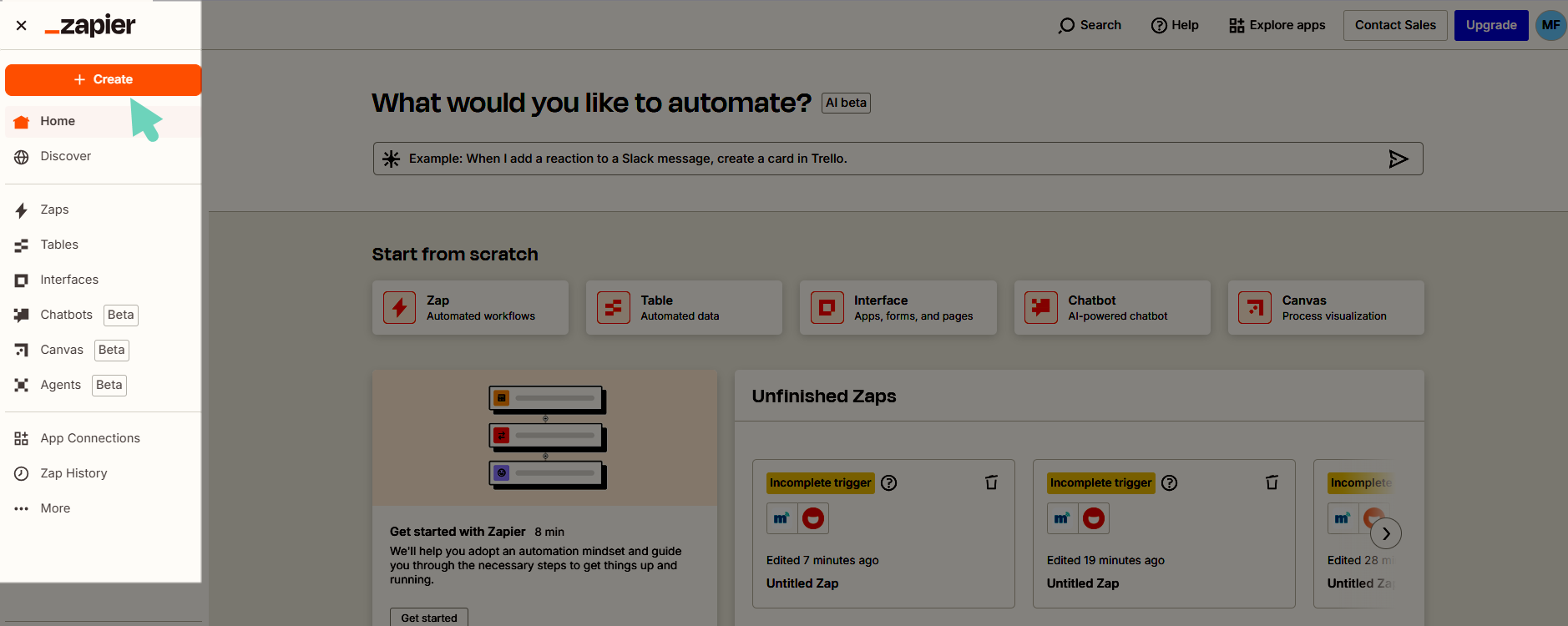Click the orange Create button
This screenshot has height=626, width=1568.
coord(104,79)
